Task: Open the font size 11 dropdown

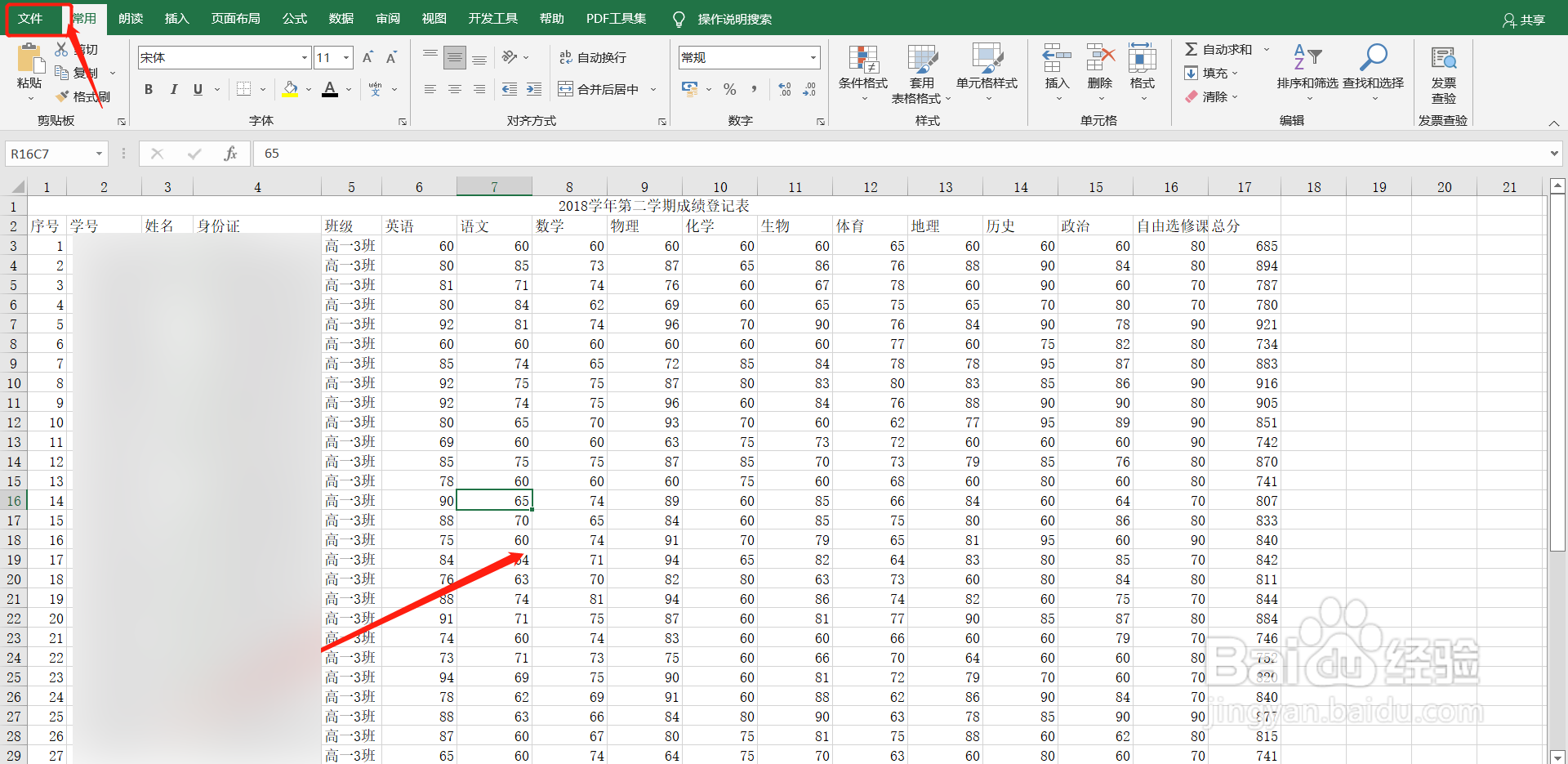Action: (347, 57)
